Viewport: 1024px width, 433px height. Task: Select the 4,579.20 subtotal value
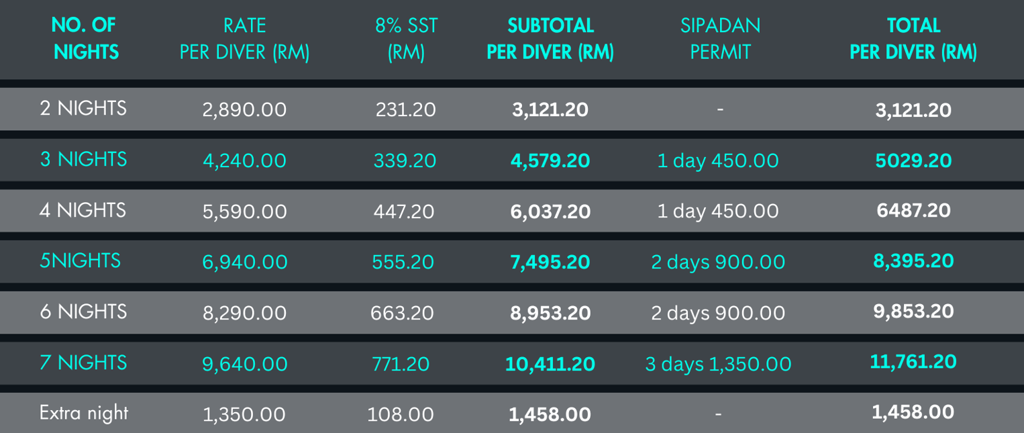tap(550, 160)
